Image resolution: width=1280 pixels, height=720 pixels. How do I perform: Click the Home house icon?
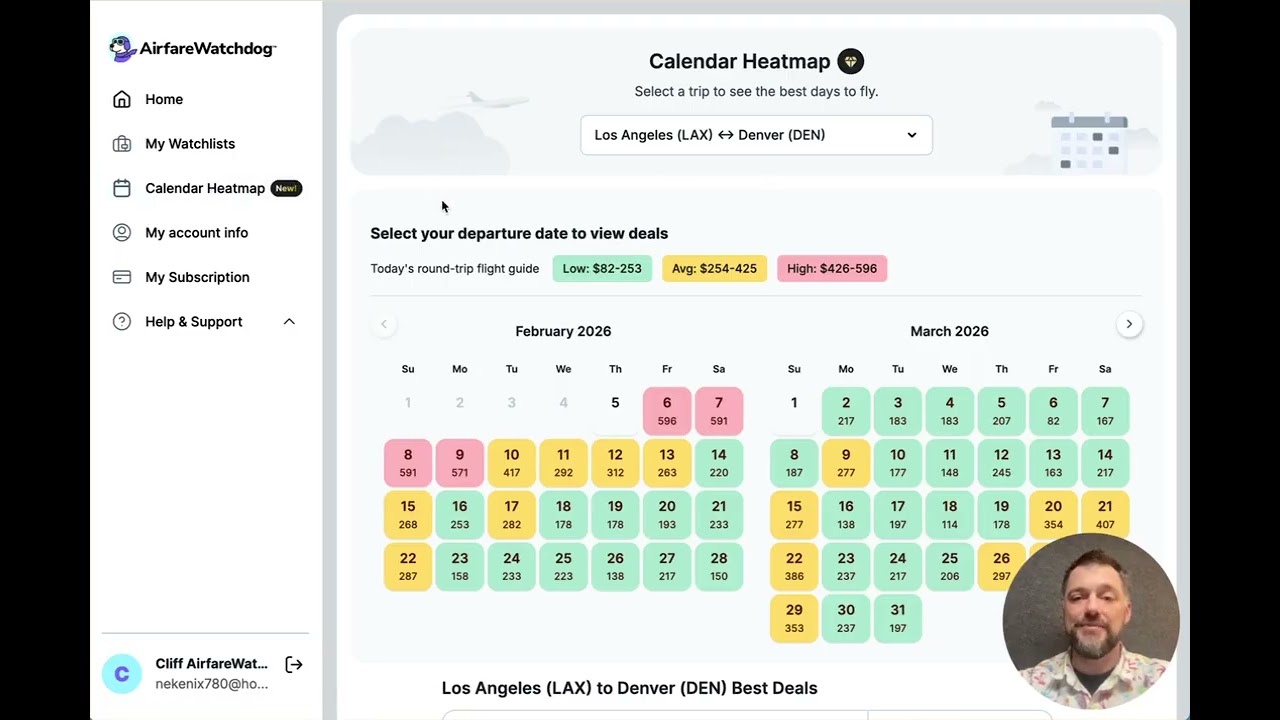(x=122, y=99)
